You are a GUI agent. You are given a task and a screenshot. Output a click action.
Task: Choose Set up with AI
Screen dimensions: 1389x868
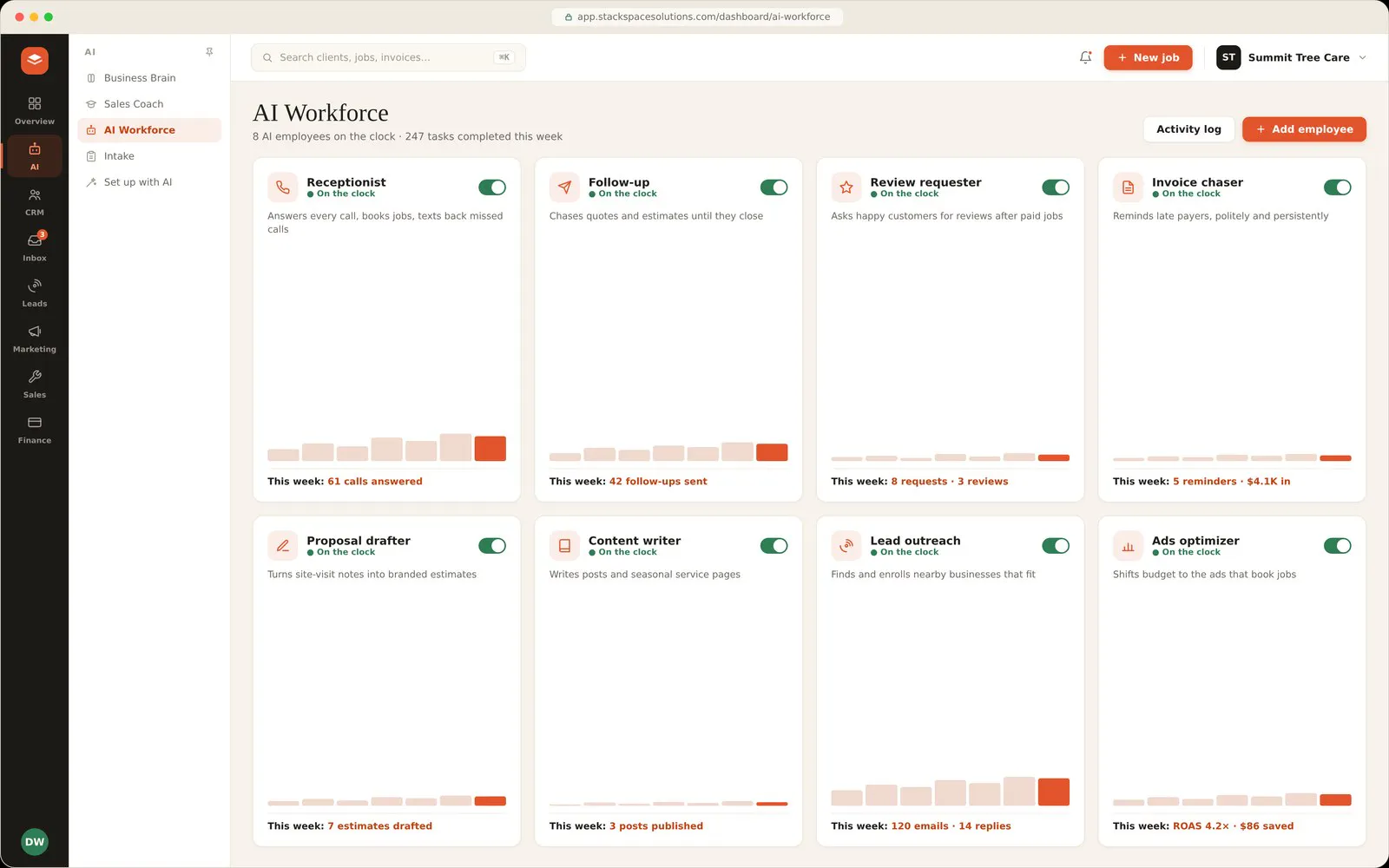point(149,182)
